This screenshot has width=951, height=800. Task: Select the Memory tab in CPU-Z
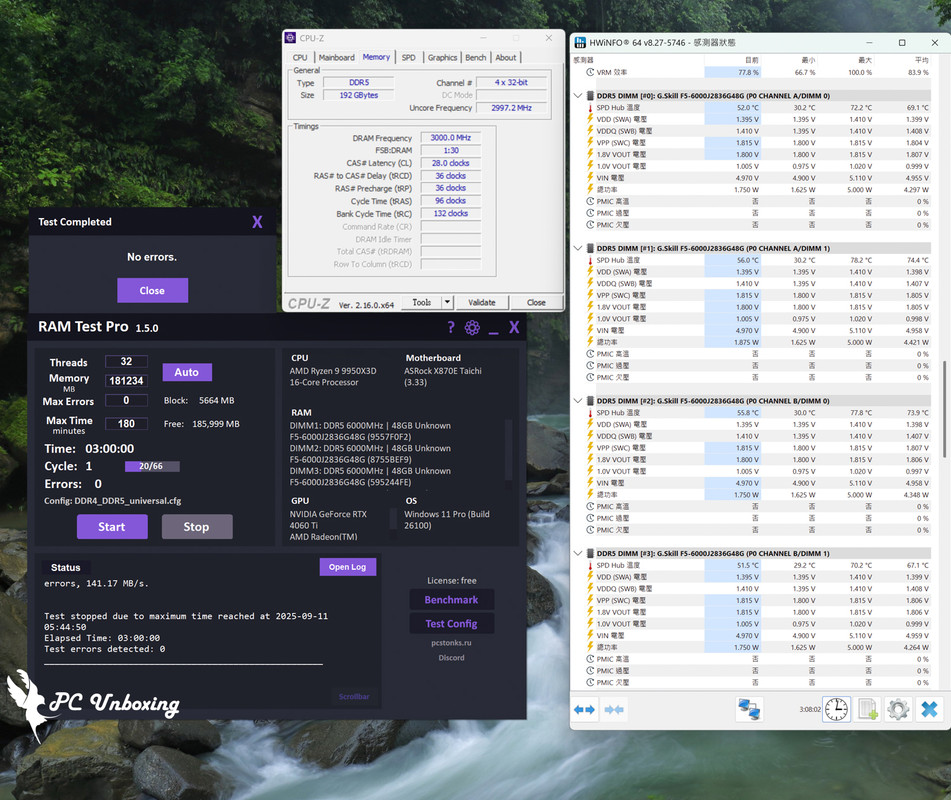pyautogui.click(x=376, y=57)
